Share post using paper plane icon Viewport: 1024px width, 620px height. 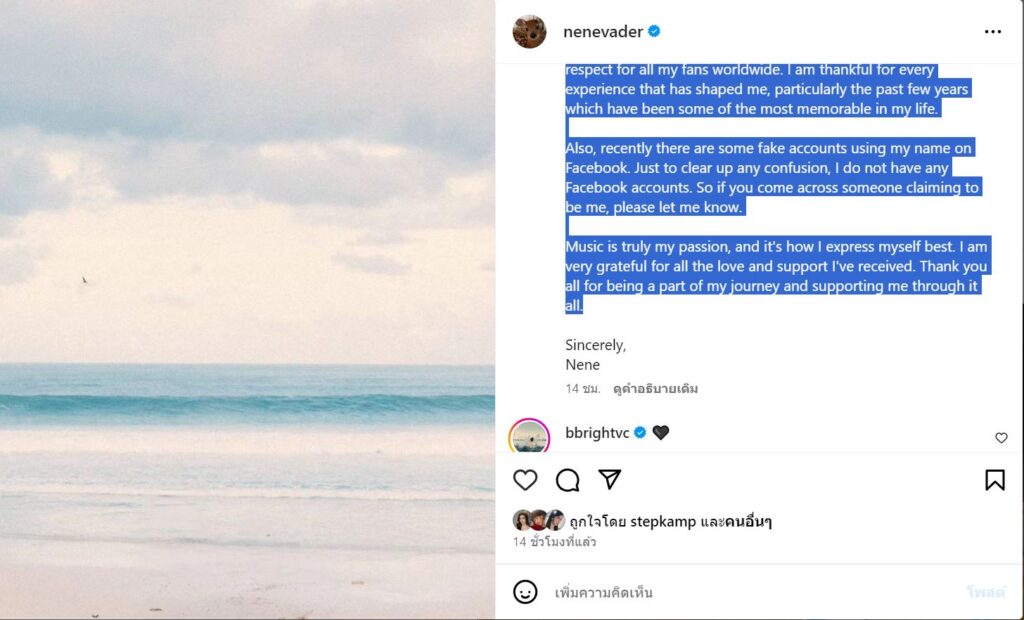coord(609,480)
